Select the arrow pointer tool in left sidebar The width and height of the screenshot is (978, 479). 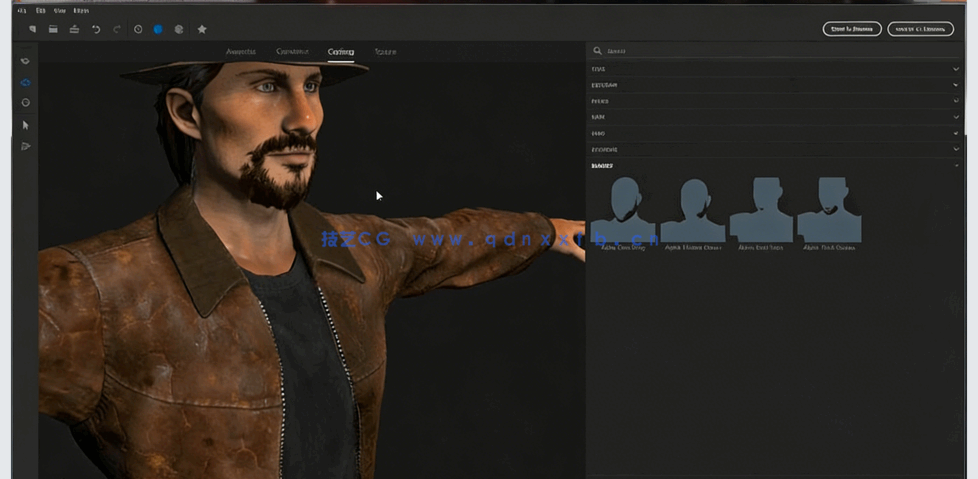click(x=26, y=125)
